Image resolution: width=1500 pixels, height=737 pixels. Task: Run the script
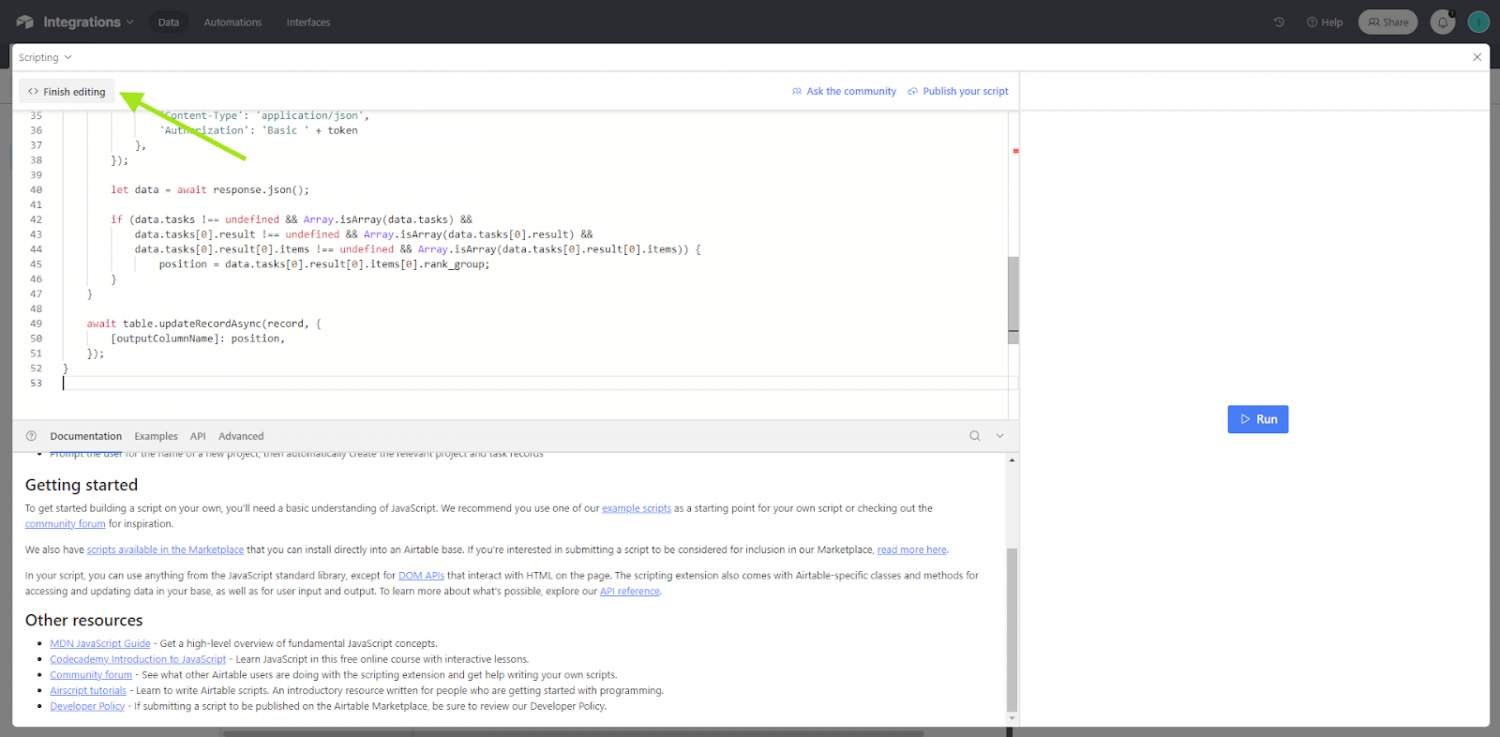click(x=1257, y=419)
